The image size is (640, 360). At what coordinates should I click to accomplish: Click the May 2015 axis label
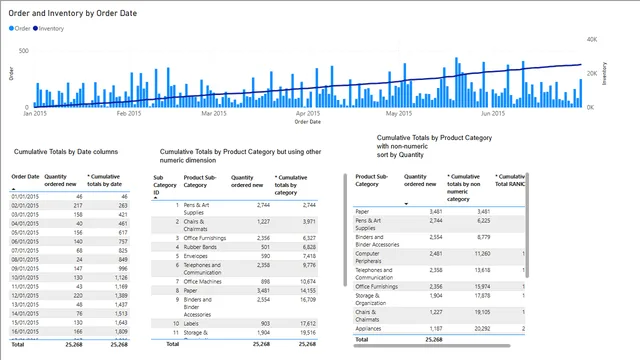399,113
